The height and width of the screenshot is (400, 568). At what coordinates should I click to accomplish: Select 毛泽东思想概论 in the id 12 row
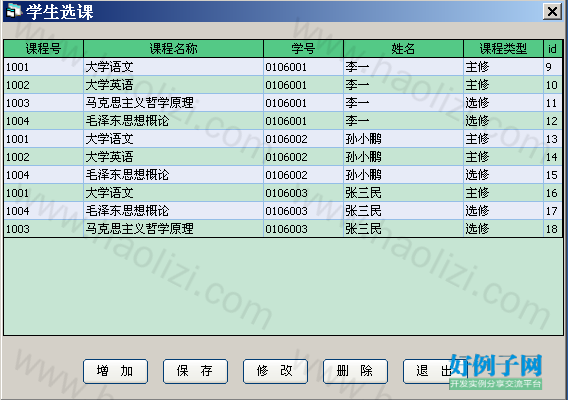pyautogui.click(x=174, y=121)
